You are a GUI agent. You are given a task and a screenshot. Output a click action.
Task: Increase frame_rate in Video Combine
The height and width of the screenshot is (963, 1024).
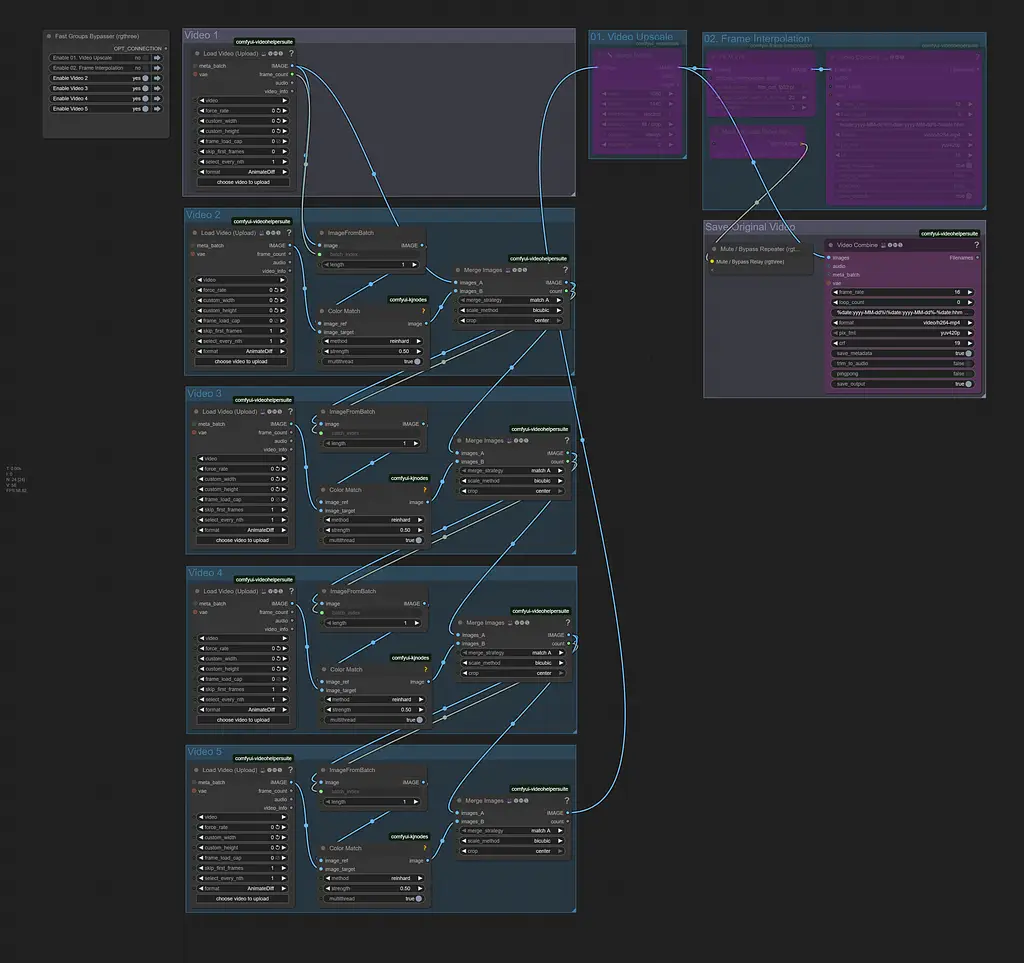pos(970,292)
